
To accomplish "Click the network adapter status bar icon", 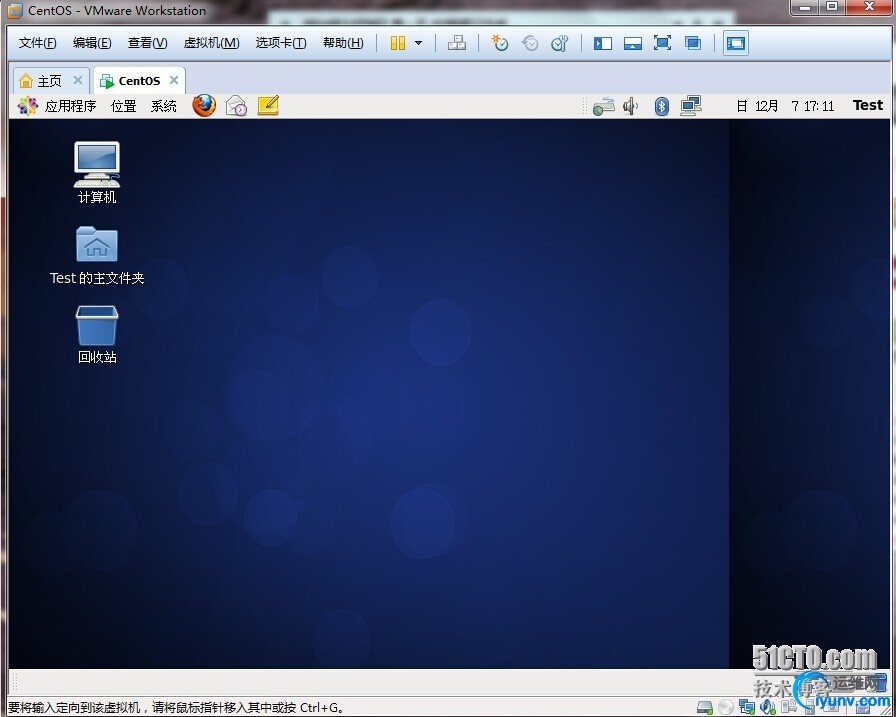I will tap(746, 707).
